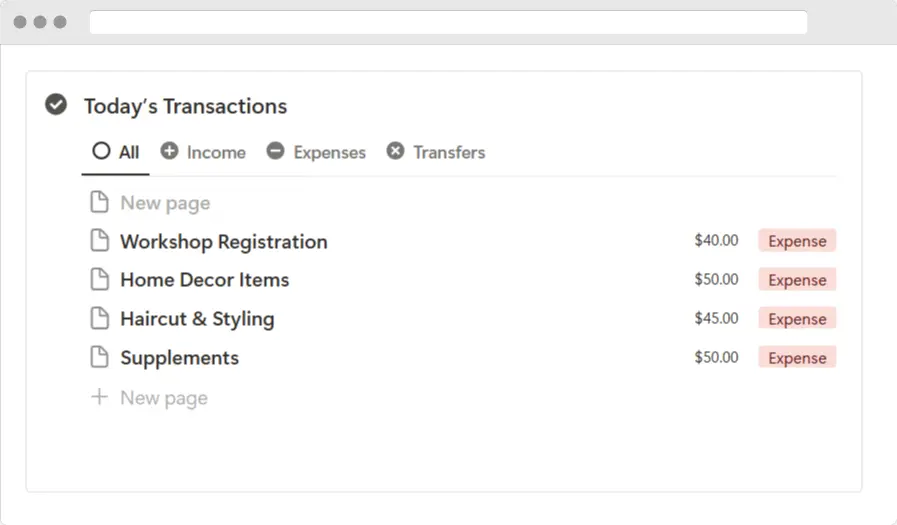This screenshot has height=525, width=897.
Task: Open the Workshop Registration entry
Action: tap(224, 242)
